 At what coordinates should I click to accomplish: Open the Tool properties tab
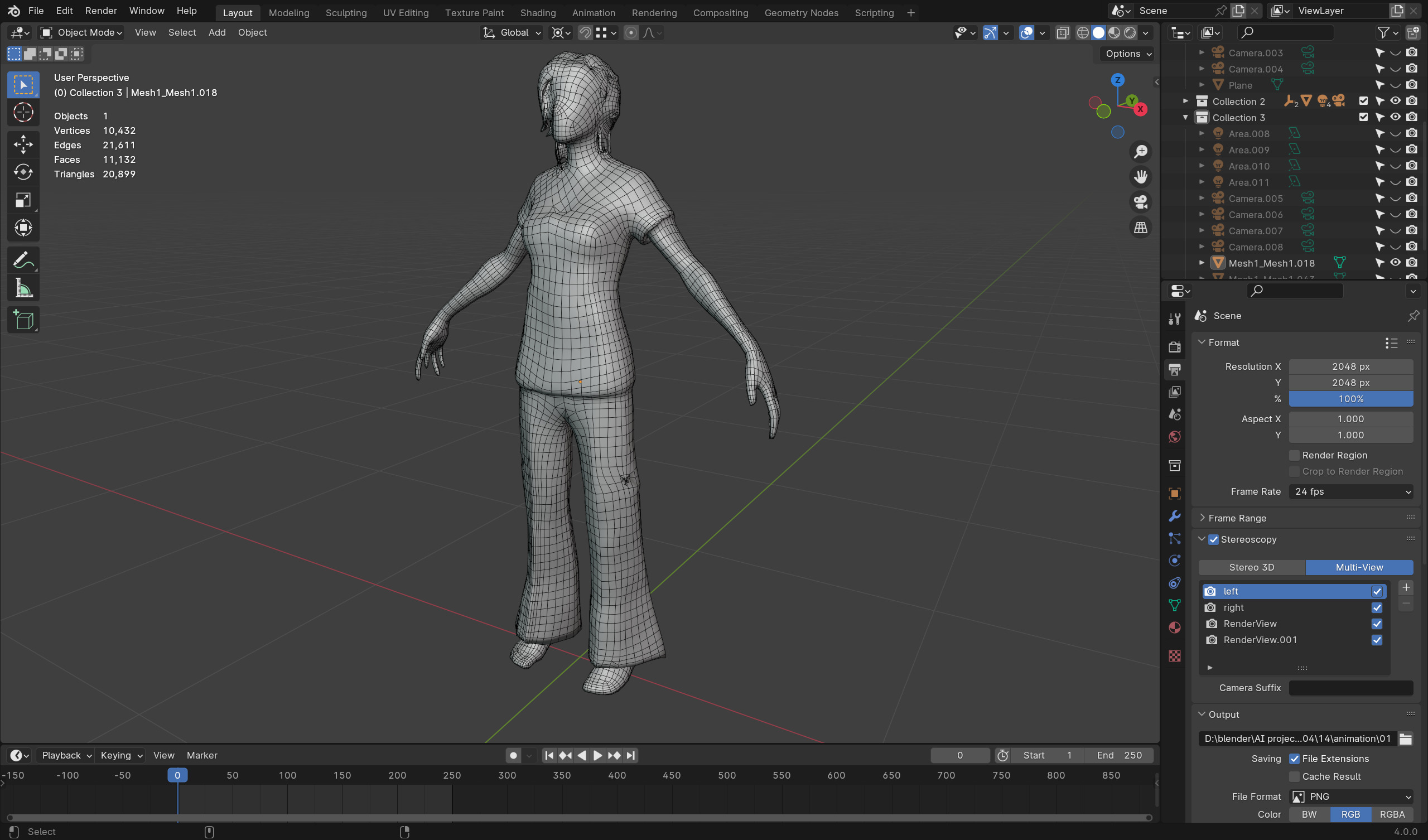(x=1174, y=319)
